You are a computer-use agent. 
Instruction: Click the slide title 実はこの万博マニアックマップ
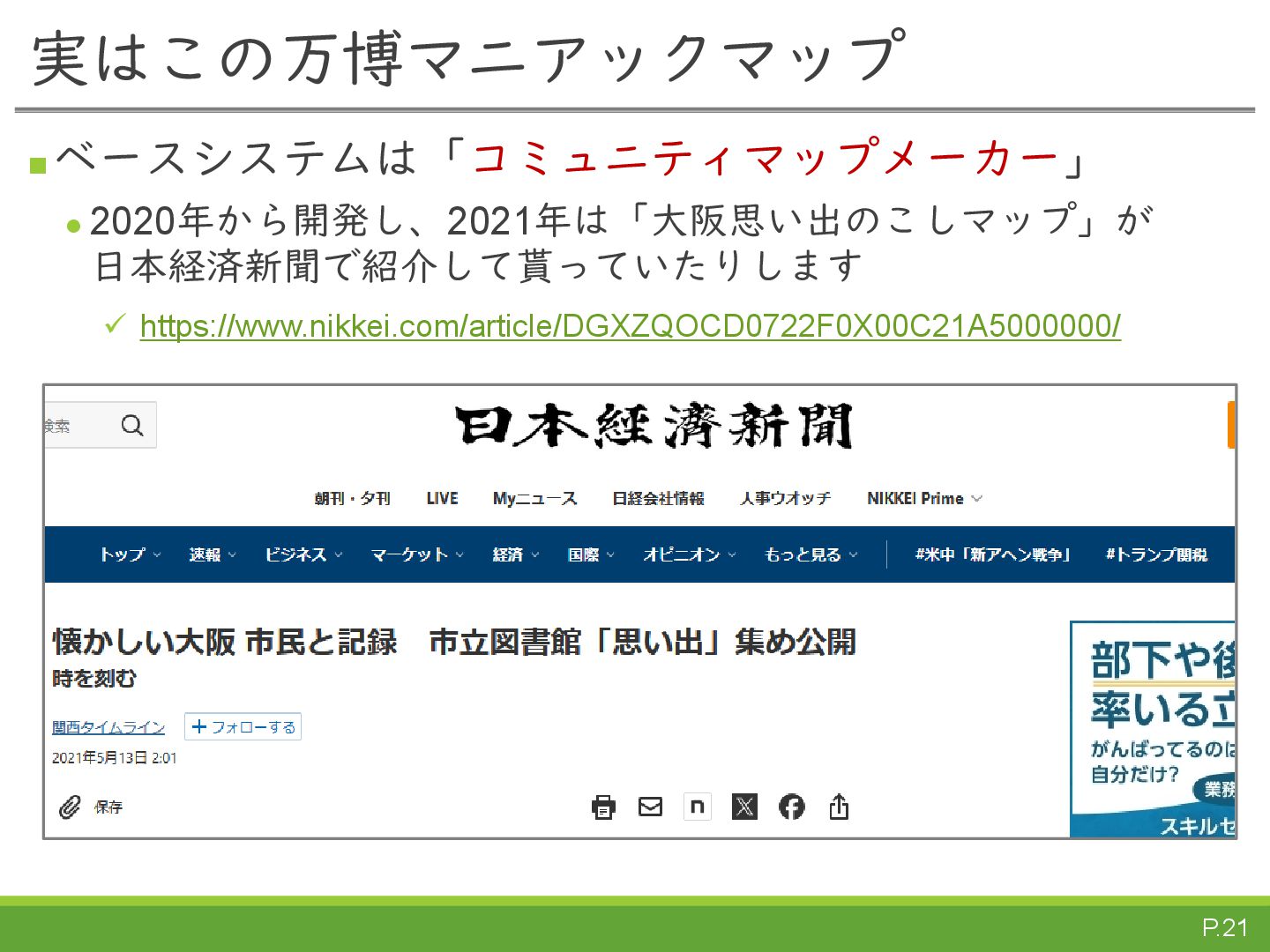(x=470, y=58)
